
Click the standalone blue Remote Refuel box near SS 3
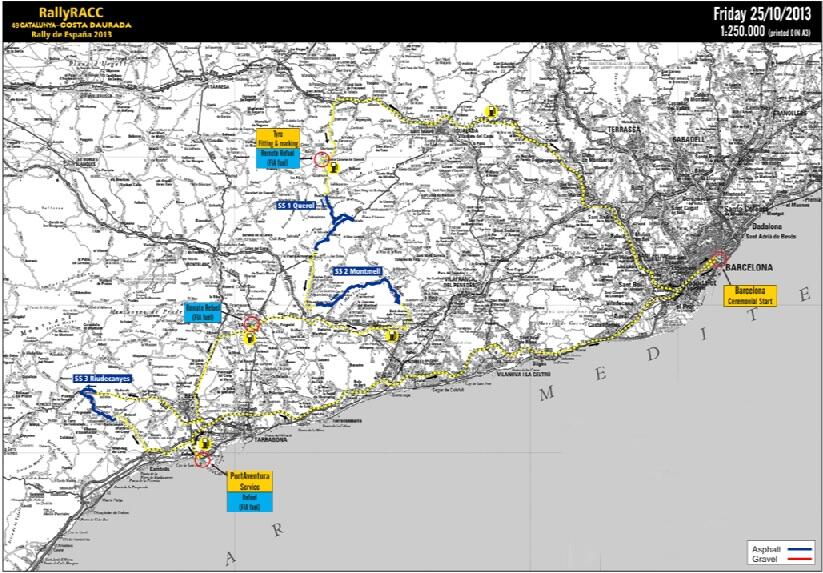pos(203,312)
